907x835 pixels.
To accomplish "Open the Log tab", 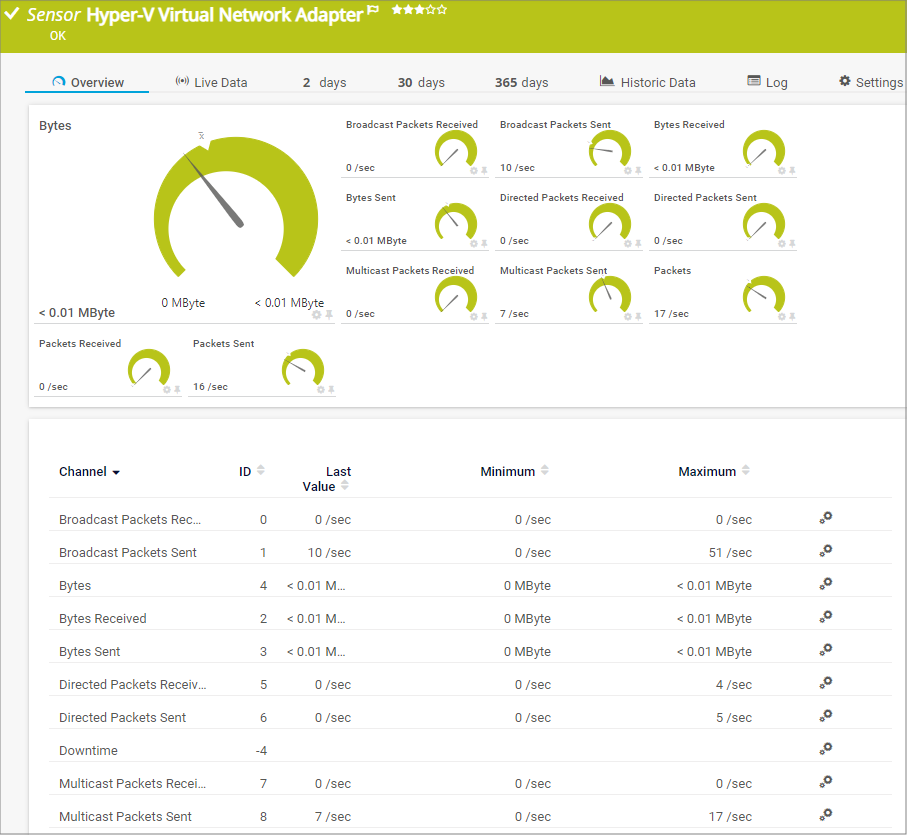I will pyautogui.click(x=767, y=82).
